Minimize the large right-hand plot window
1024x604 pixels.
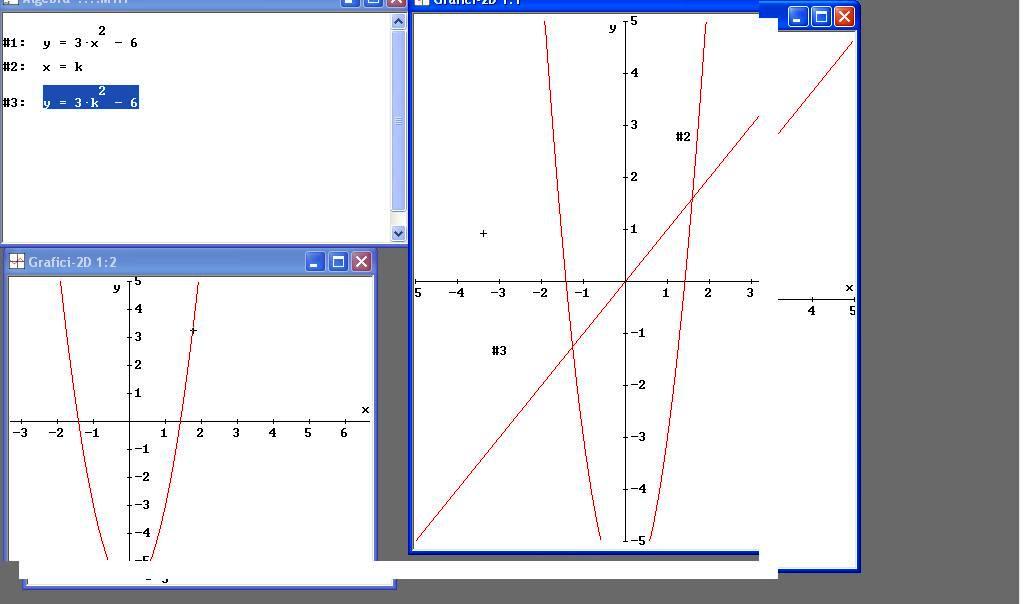(797, 16)
